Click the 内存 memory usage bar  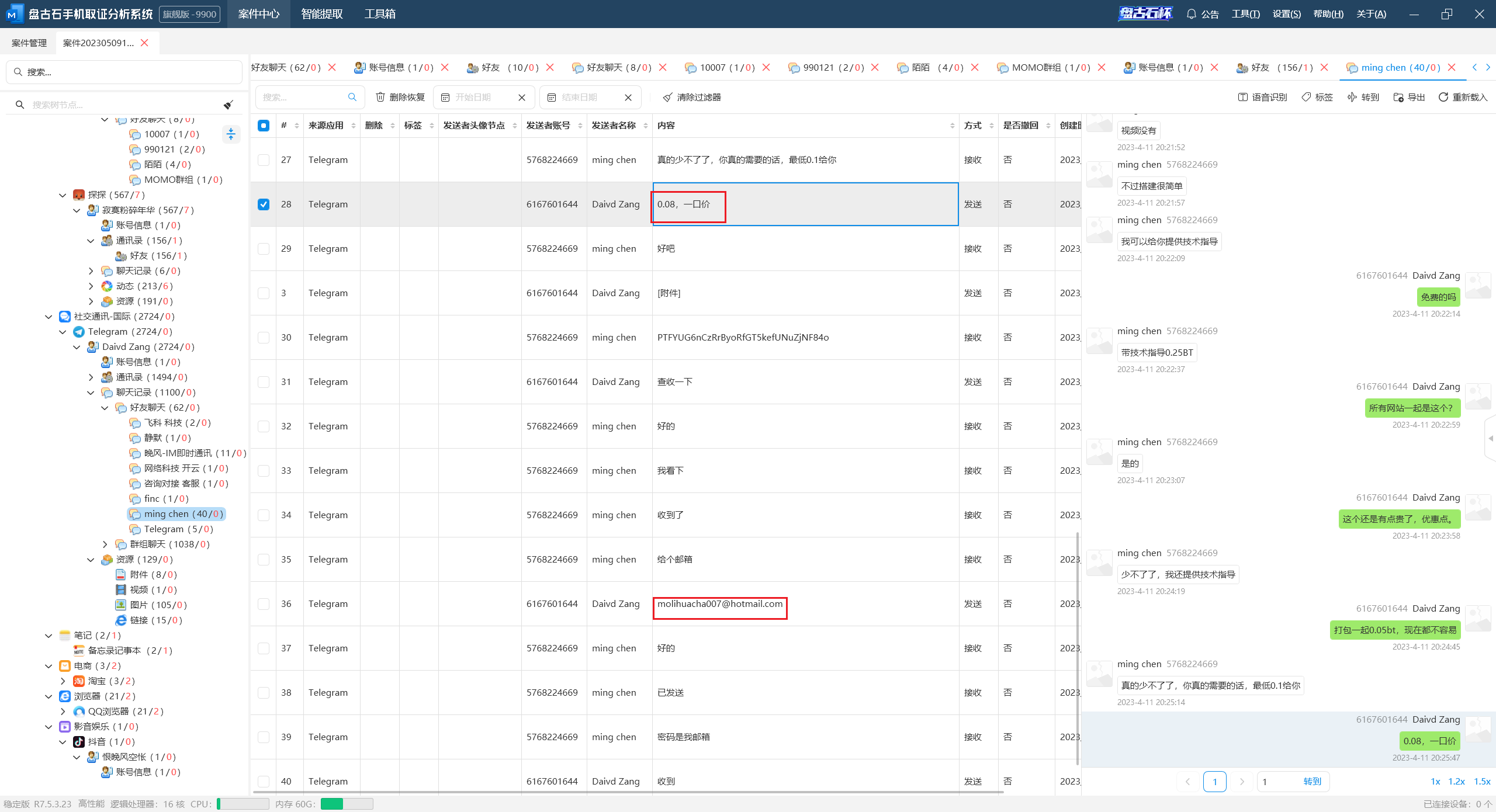(x=347, y=804)
